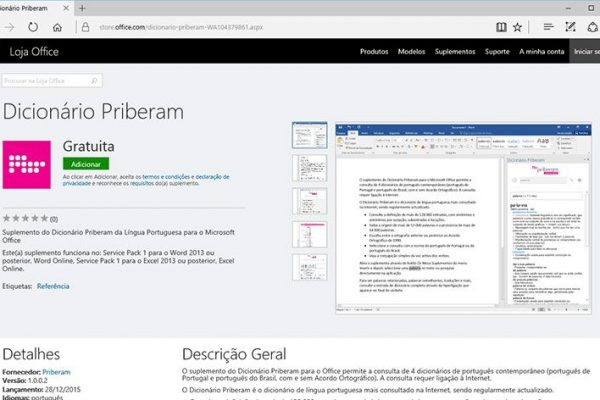Click the Procurar na Loja Office field
Screen dimensions: 600x400
(38, 79)
